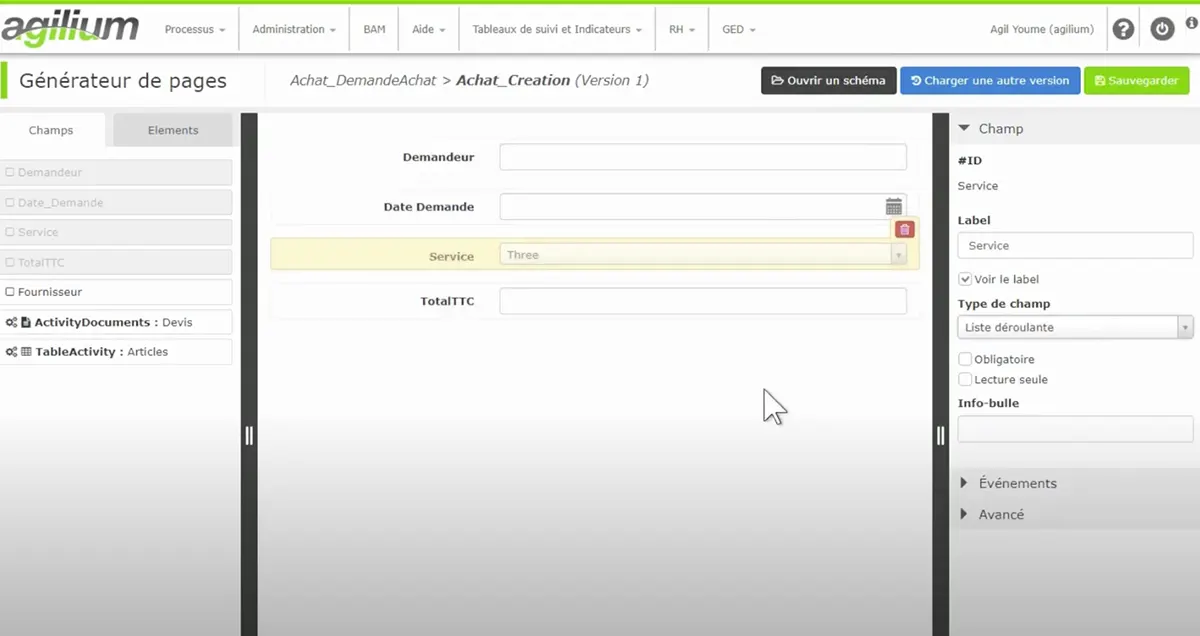Screen dimensions: 1200x636
Task: Click the power logout icon
Action: click(1161, 29)
